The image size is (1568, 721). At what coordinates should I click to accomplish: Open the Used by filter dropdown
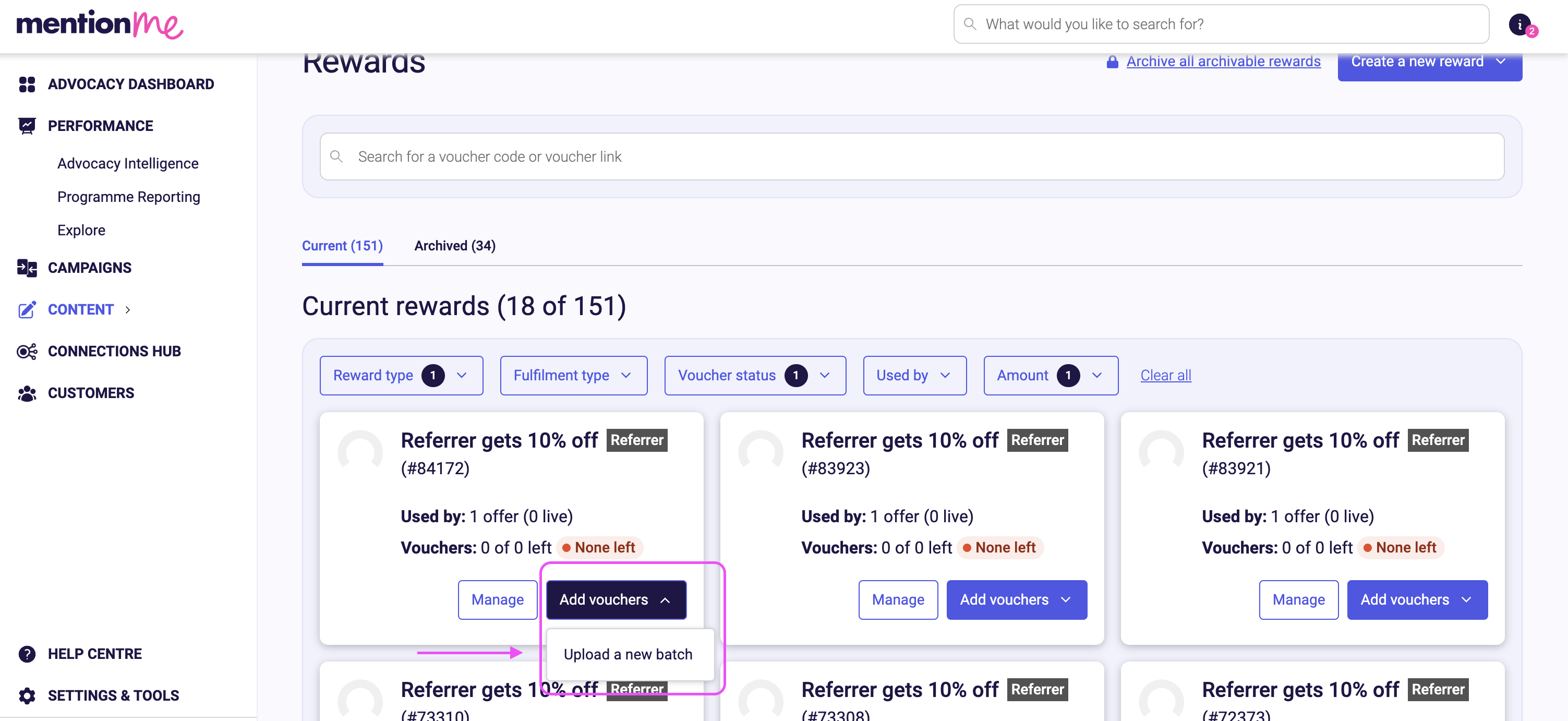[x=914, y=376]
